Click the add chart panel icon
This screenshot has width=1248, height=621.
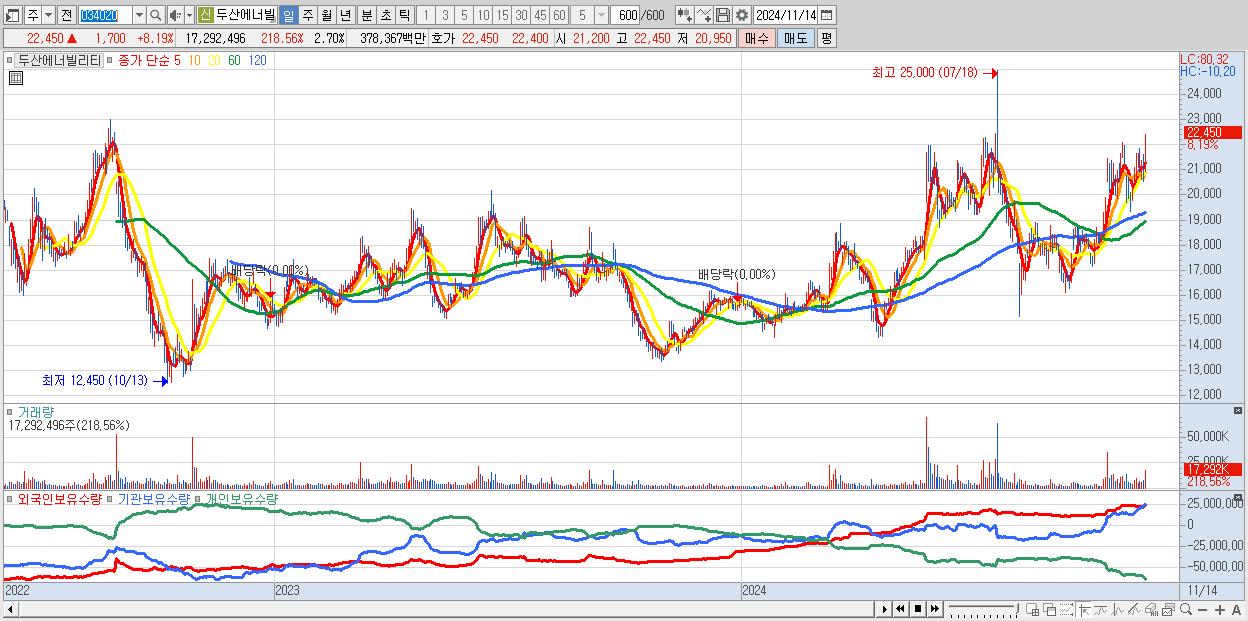pos(1033,609)
